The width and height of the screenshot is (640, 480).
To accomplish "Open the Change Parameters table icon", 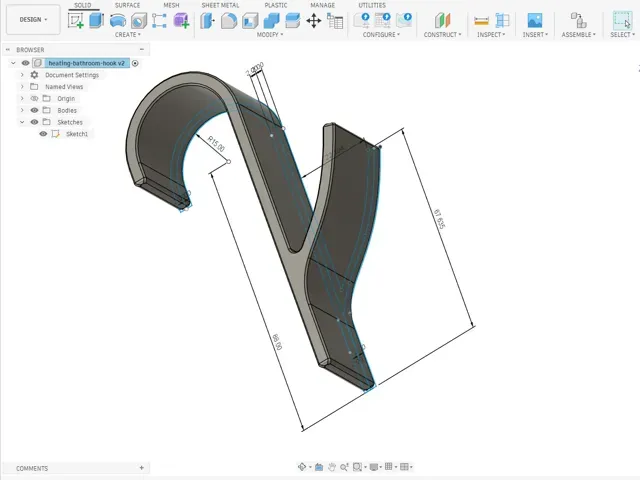I will pos(335,20).
